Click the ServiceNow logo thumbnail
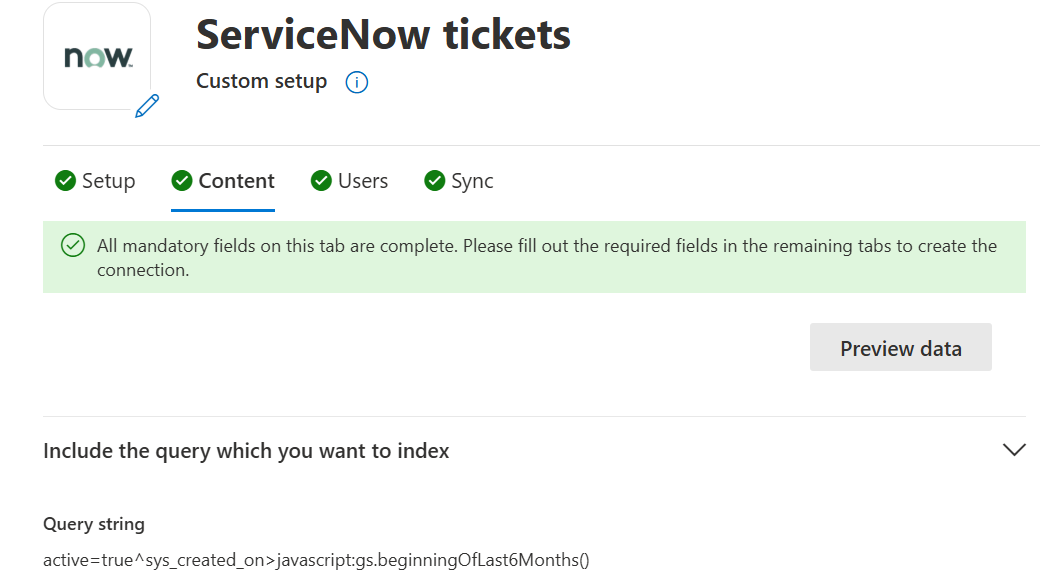1040x572 pixels. 97,56
